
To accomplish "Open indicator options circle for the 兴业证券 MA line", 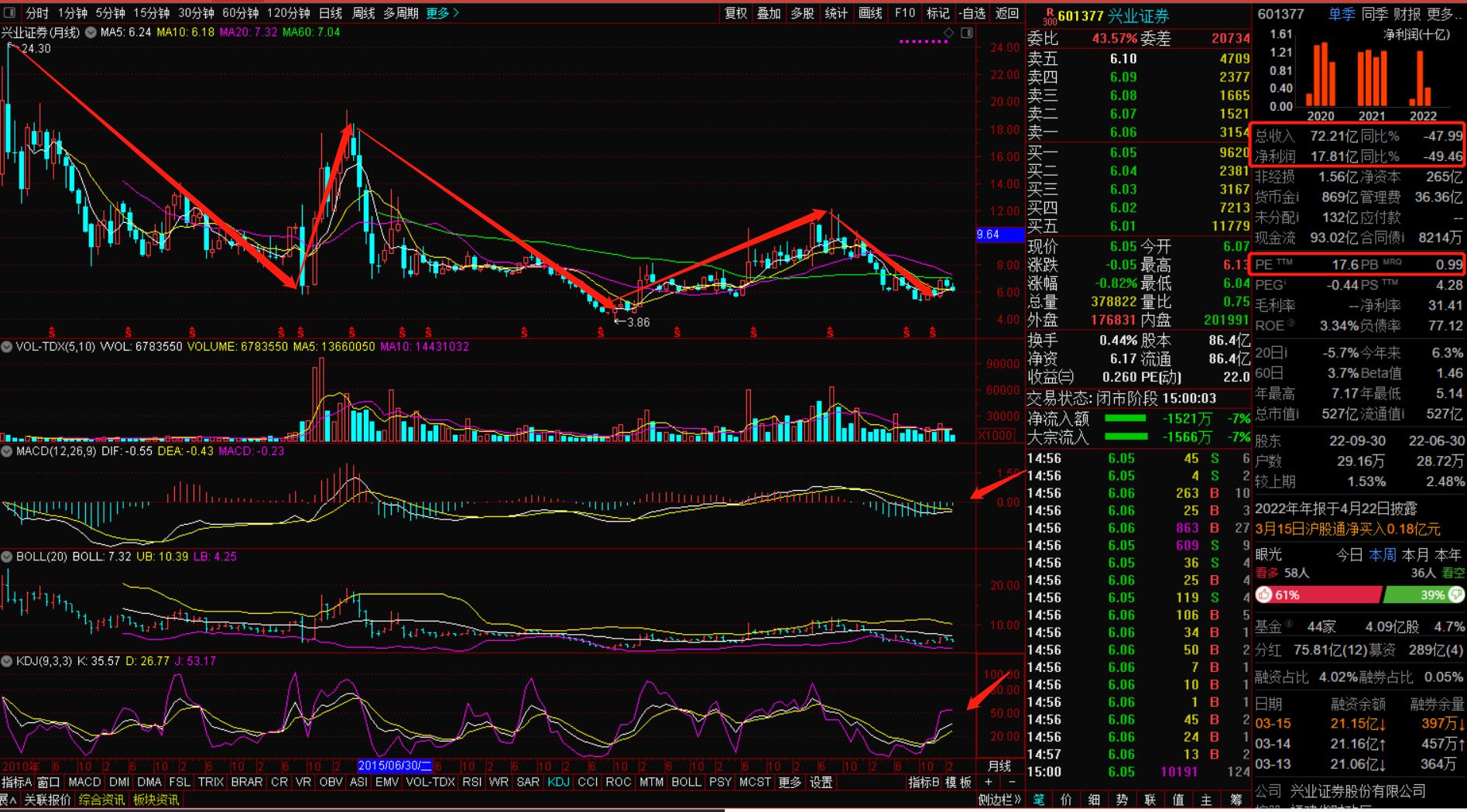I will coord(91,33).
